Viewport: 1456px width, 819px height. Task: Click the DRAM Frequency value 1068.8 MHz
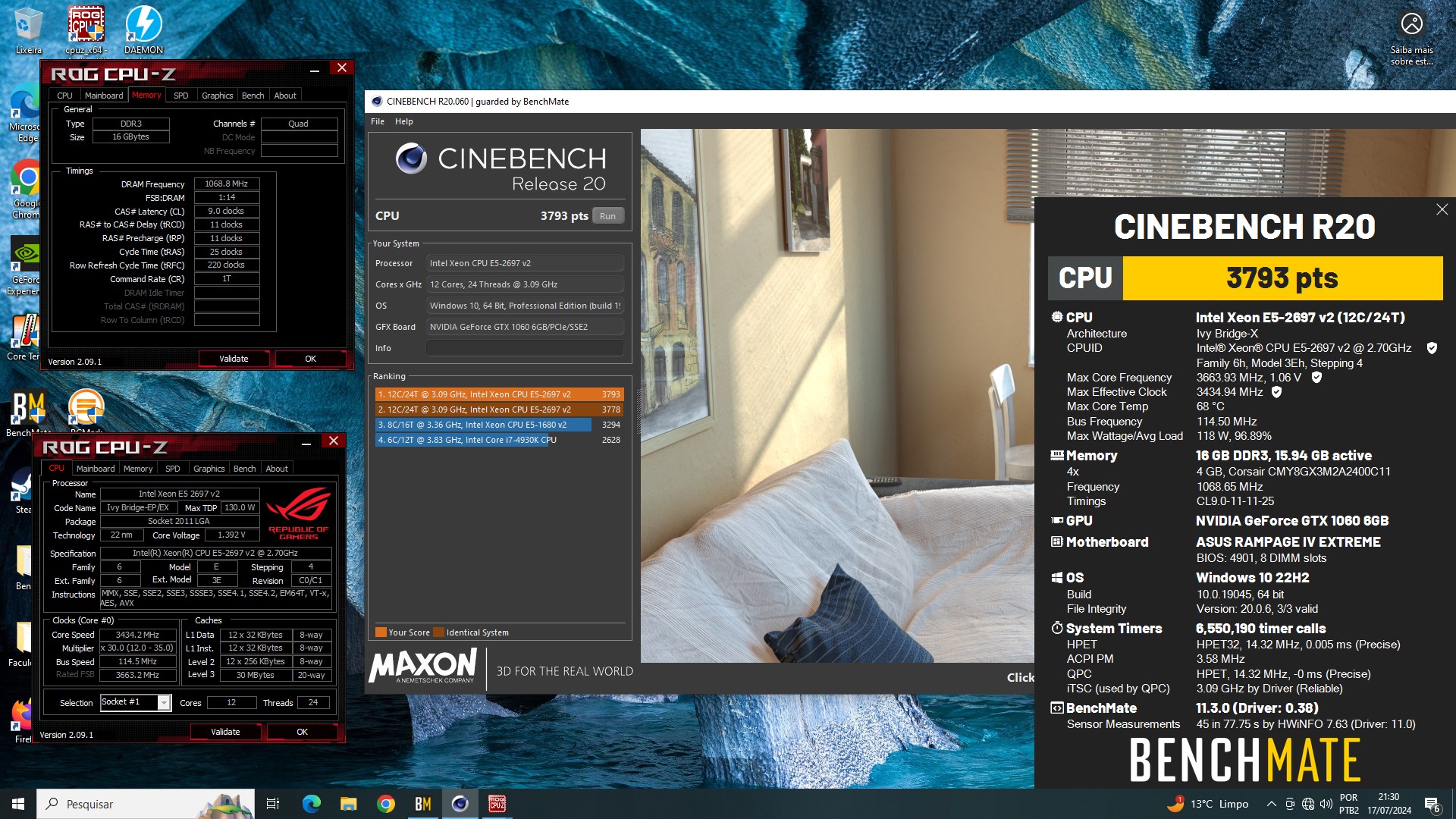click(227, 184)
